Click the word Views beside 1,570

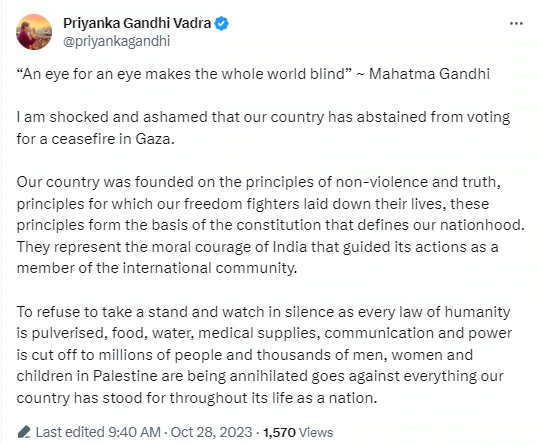coord(316,432)
